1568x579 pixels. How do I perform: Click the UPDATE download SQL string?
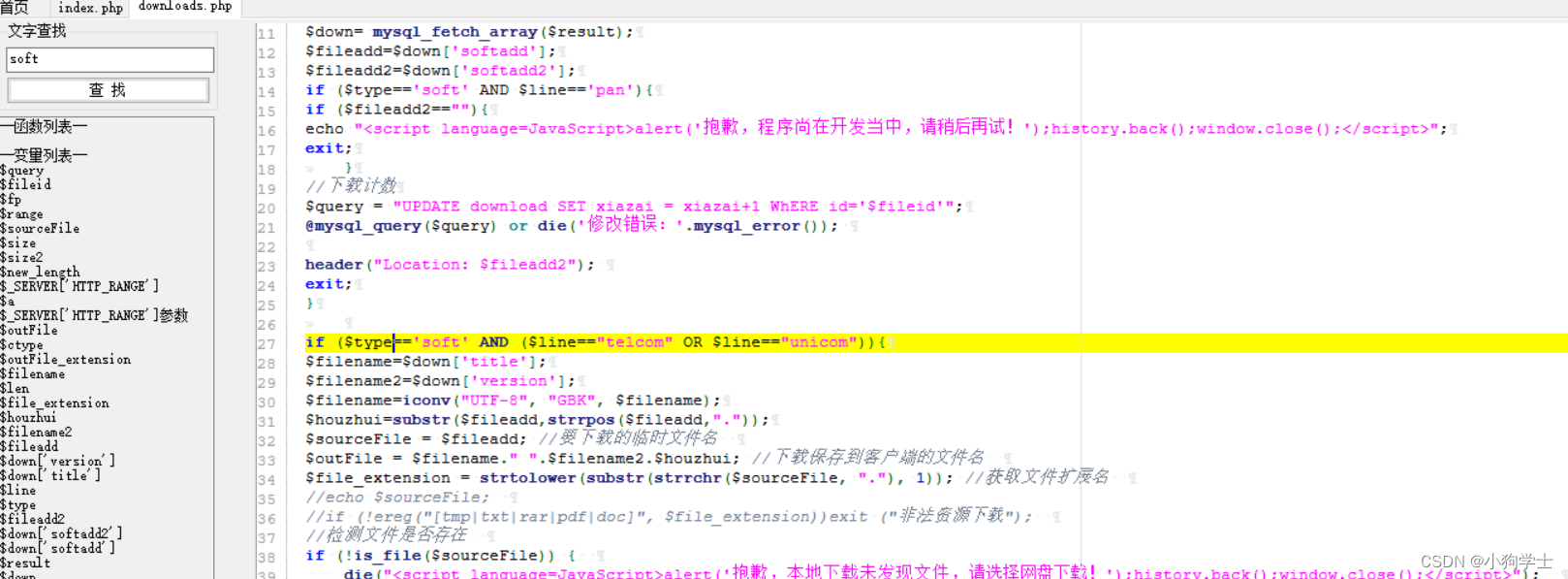pos(674,207)
